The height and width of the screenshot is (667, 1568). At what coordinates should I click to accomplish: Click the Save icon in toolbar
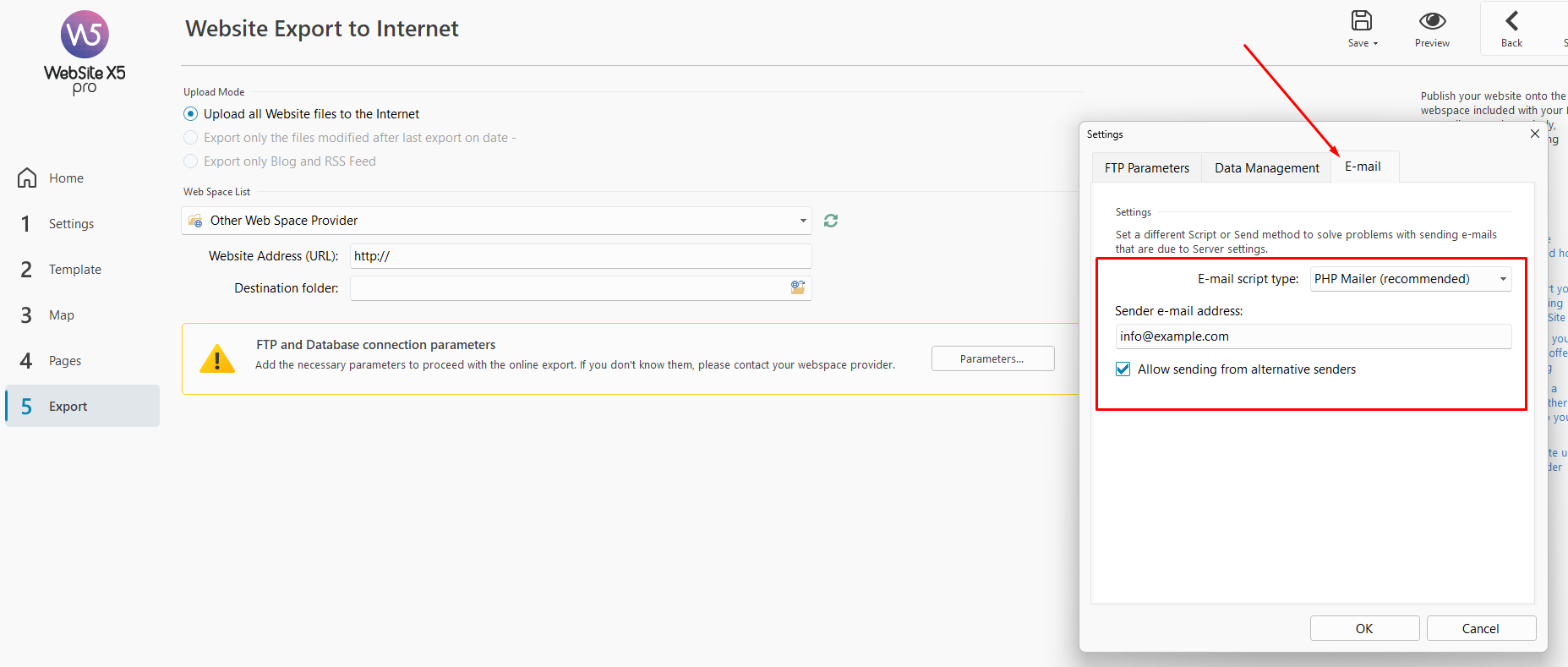tap(1361, 21)
